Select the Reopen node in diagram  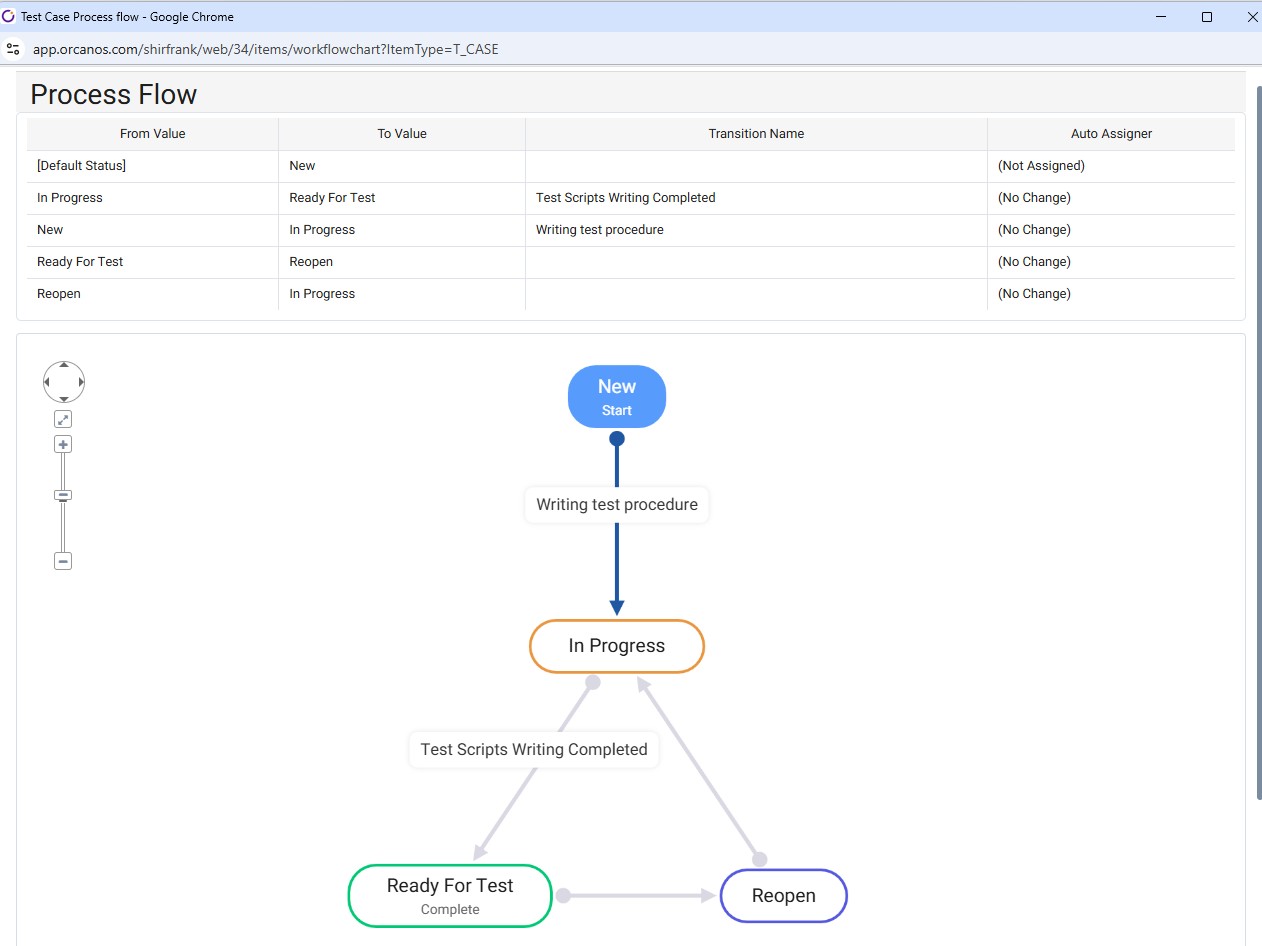[x=784, y=896]
